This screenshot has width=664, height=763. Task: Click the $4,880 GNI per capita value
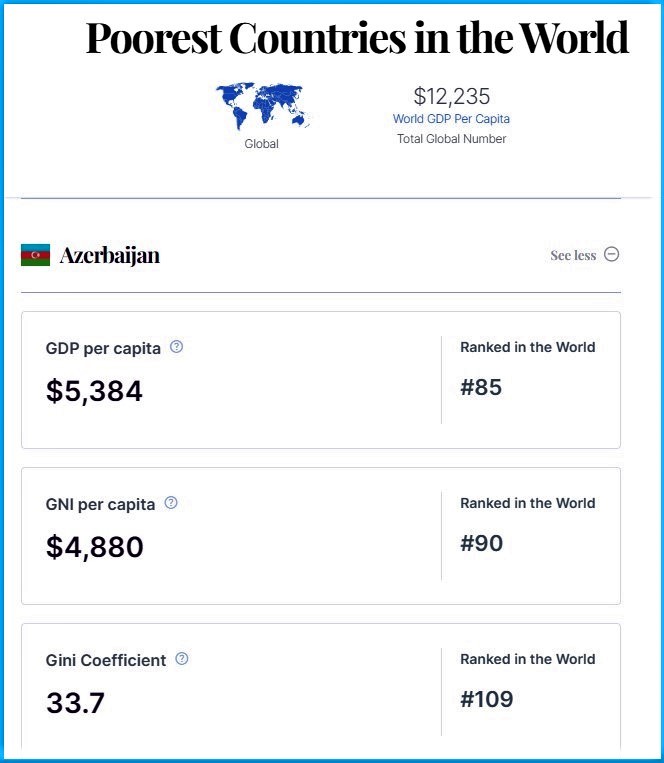[x=94, y=547]
